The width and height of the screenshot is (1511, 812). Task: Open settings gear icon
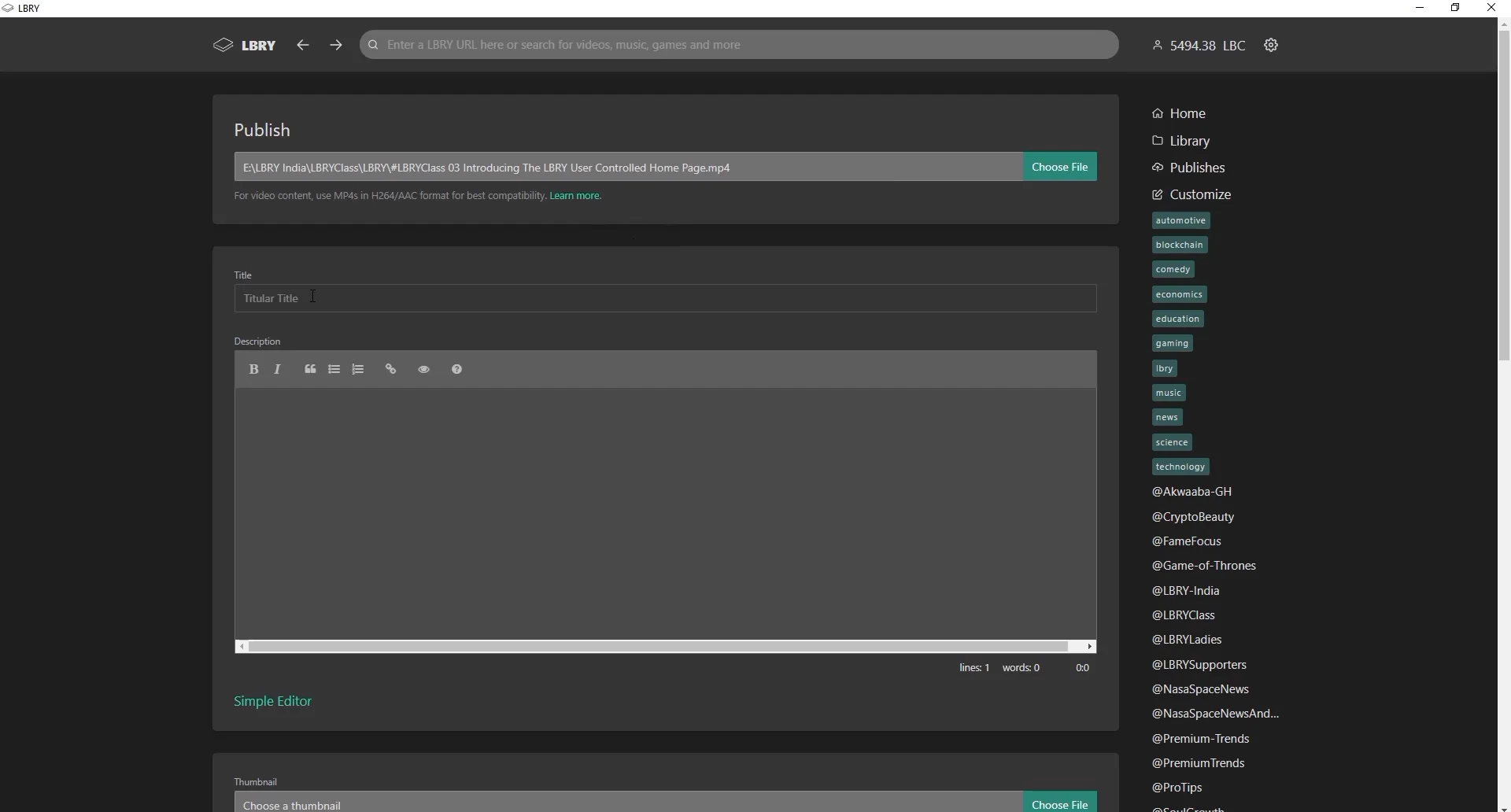pyautogui.click(x=1271, y=46)
